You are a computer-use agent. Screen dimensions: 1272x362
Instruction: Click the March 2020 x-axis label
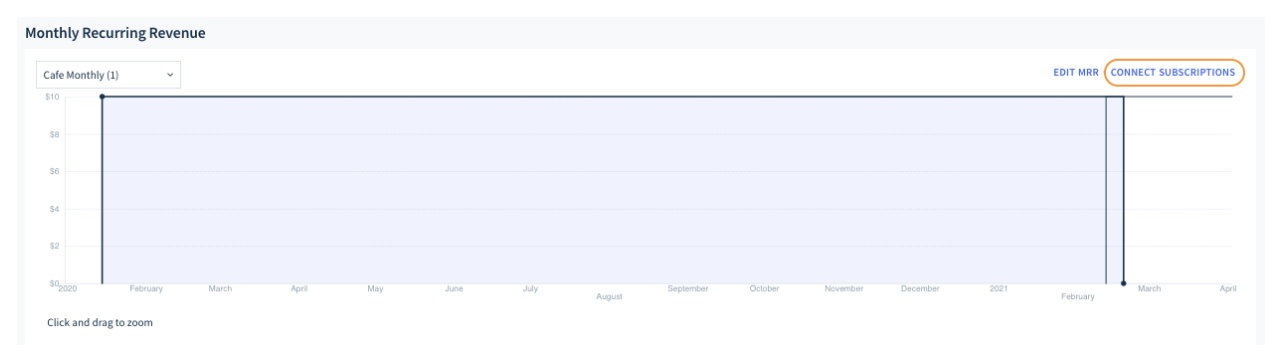click(x=220, y=289)
